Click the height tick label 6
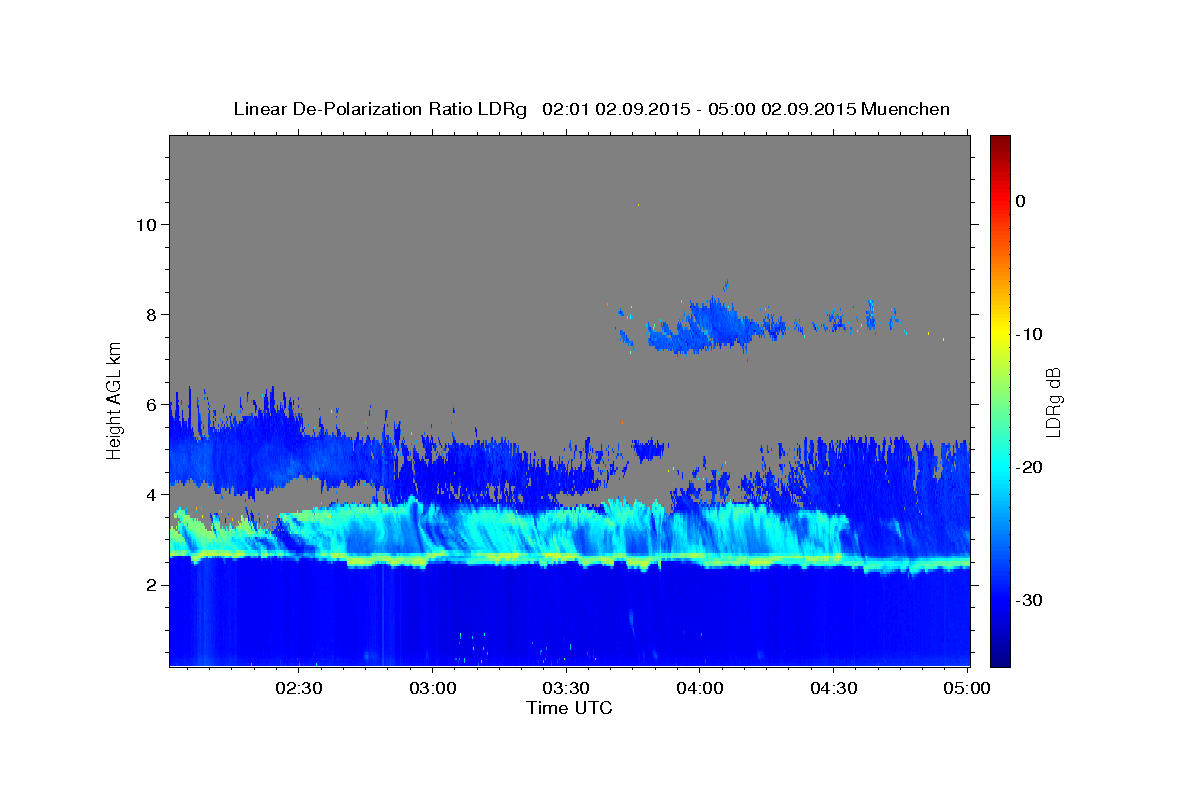The image size is (1200, 800). 152,404
